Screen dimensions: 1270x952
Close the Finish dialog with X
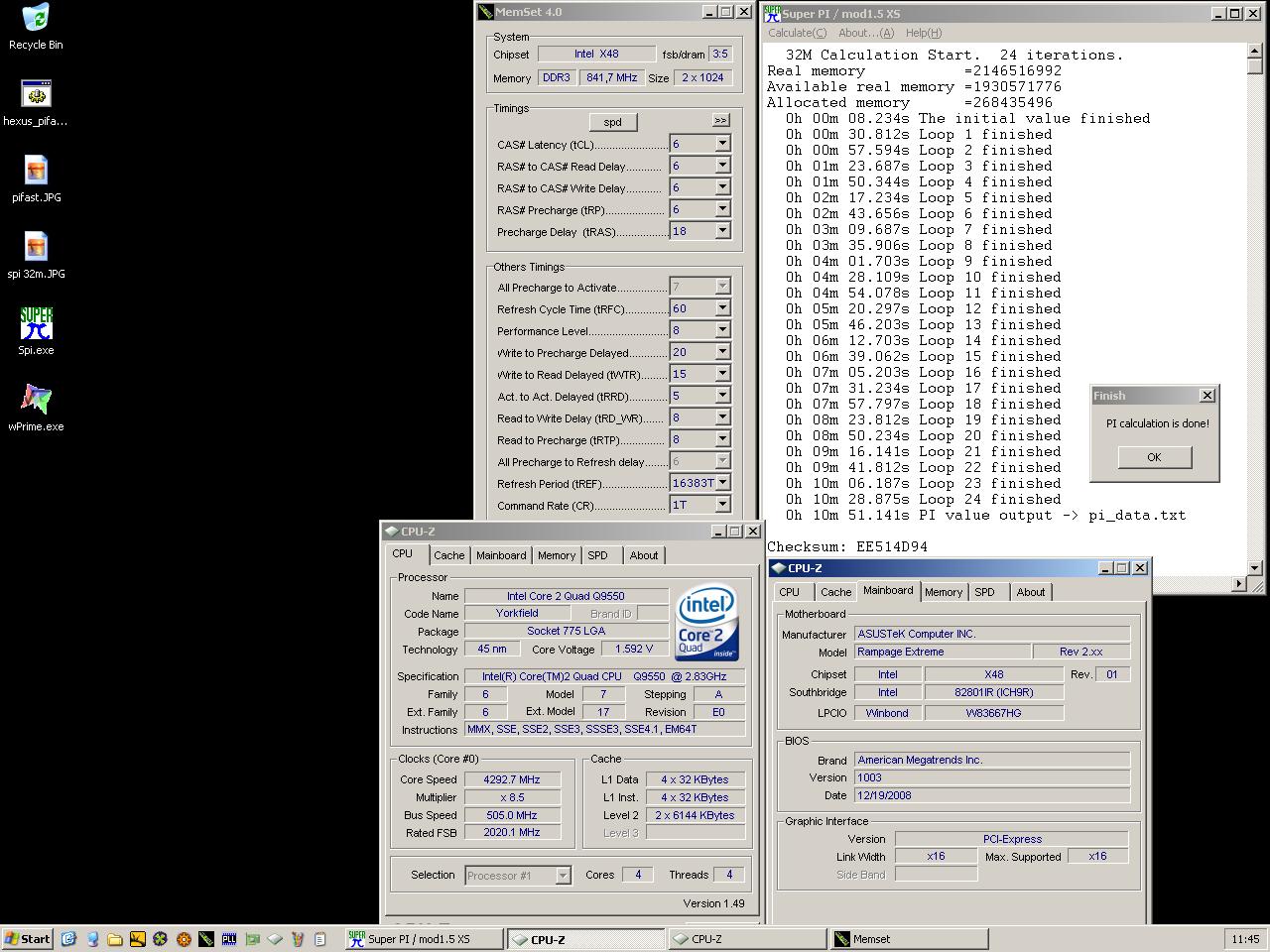click(x=1207, y=395)
